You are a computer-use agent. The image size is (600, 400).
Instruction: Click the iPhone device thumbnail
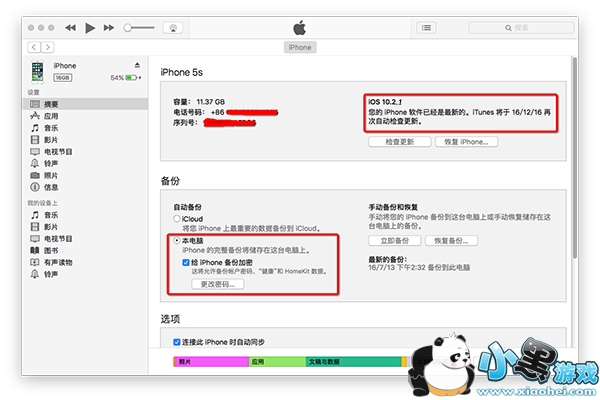[x=38, y=72]
